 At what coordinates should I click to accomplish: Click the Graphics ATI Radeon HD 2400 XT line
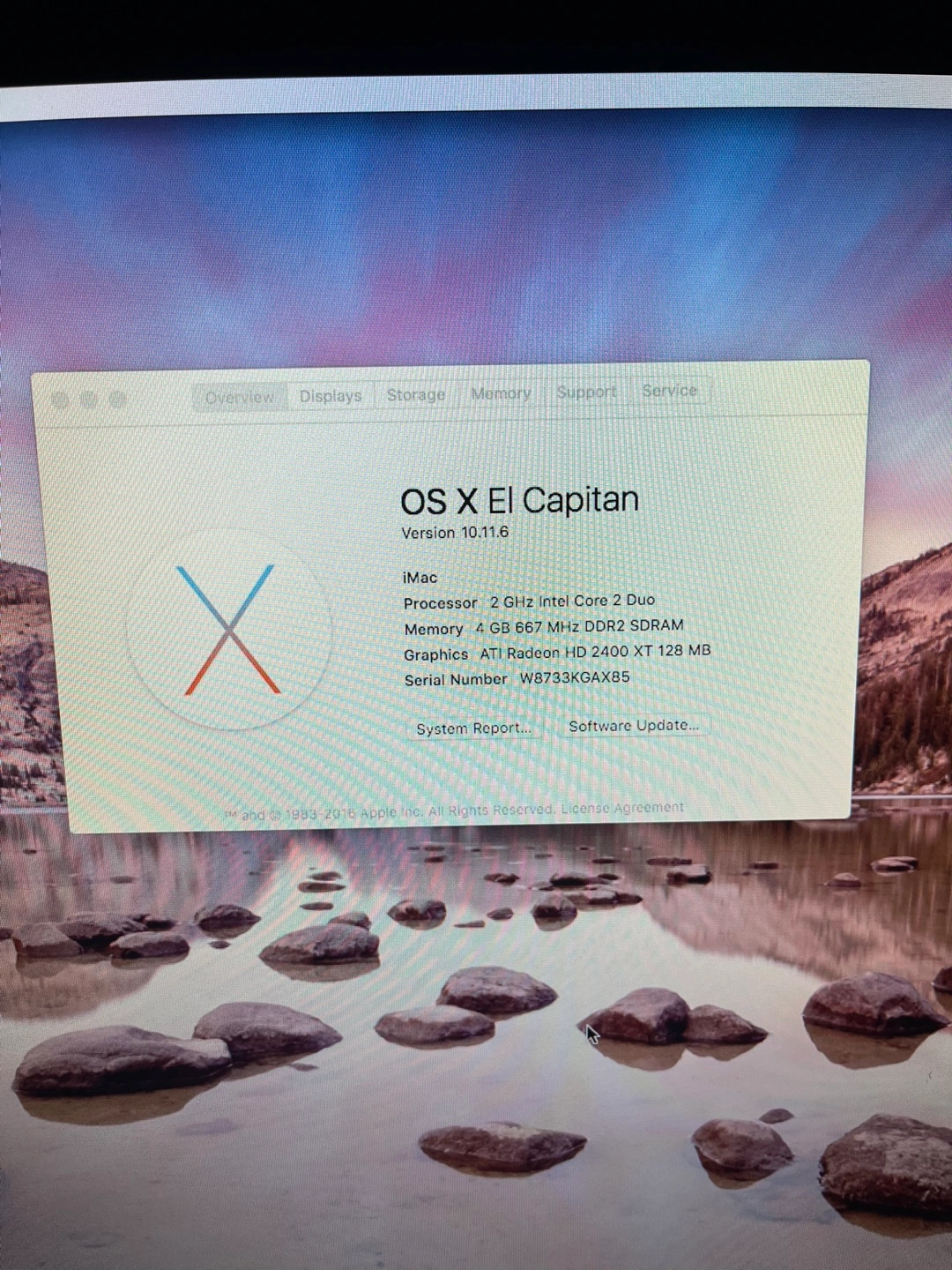pos(557,653)
